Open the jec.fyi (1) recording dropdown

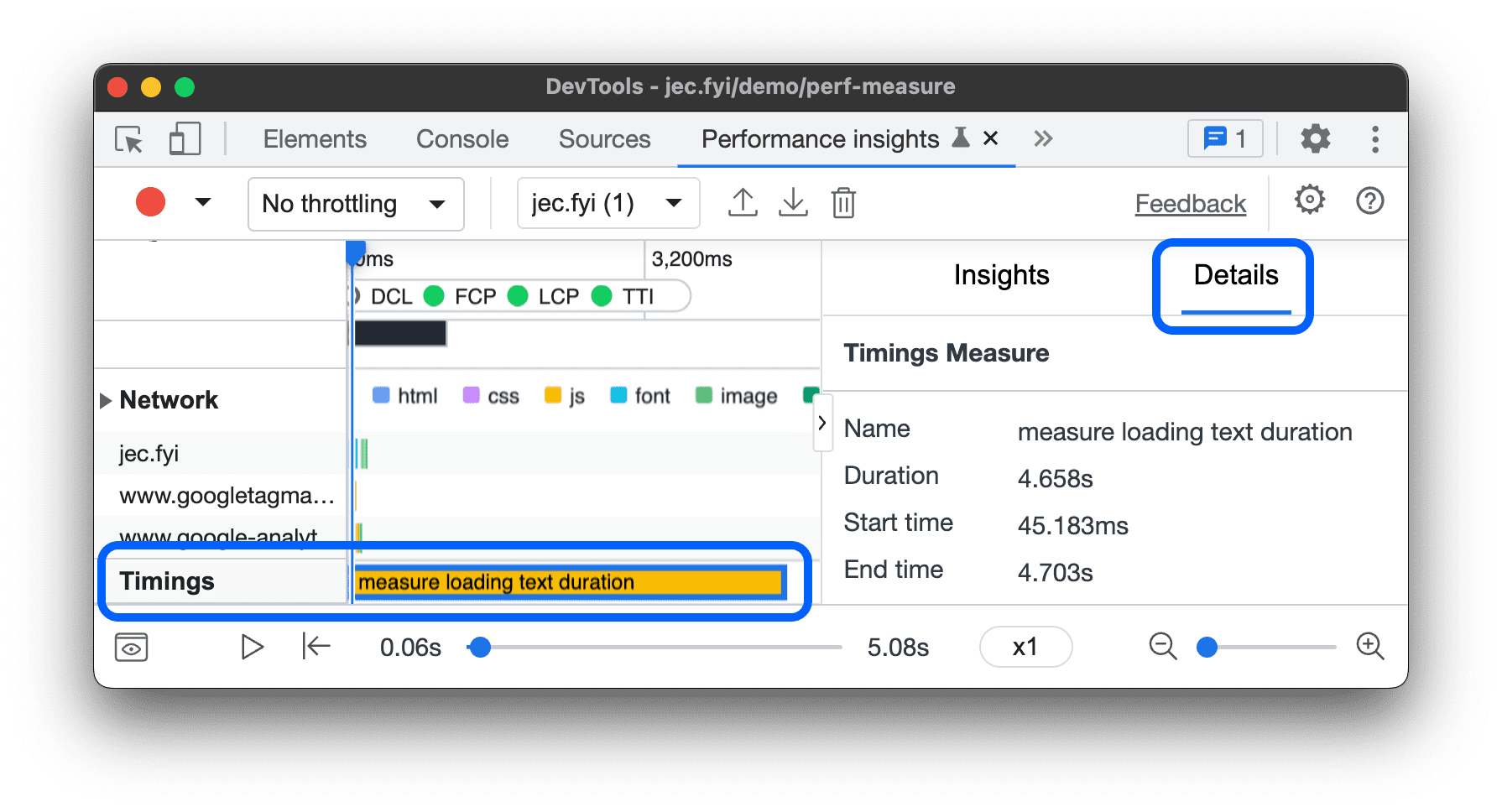point(608,204)
